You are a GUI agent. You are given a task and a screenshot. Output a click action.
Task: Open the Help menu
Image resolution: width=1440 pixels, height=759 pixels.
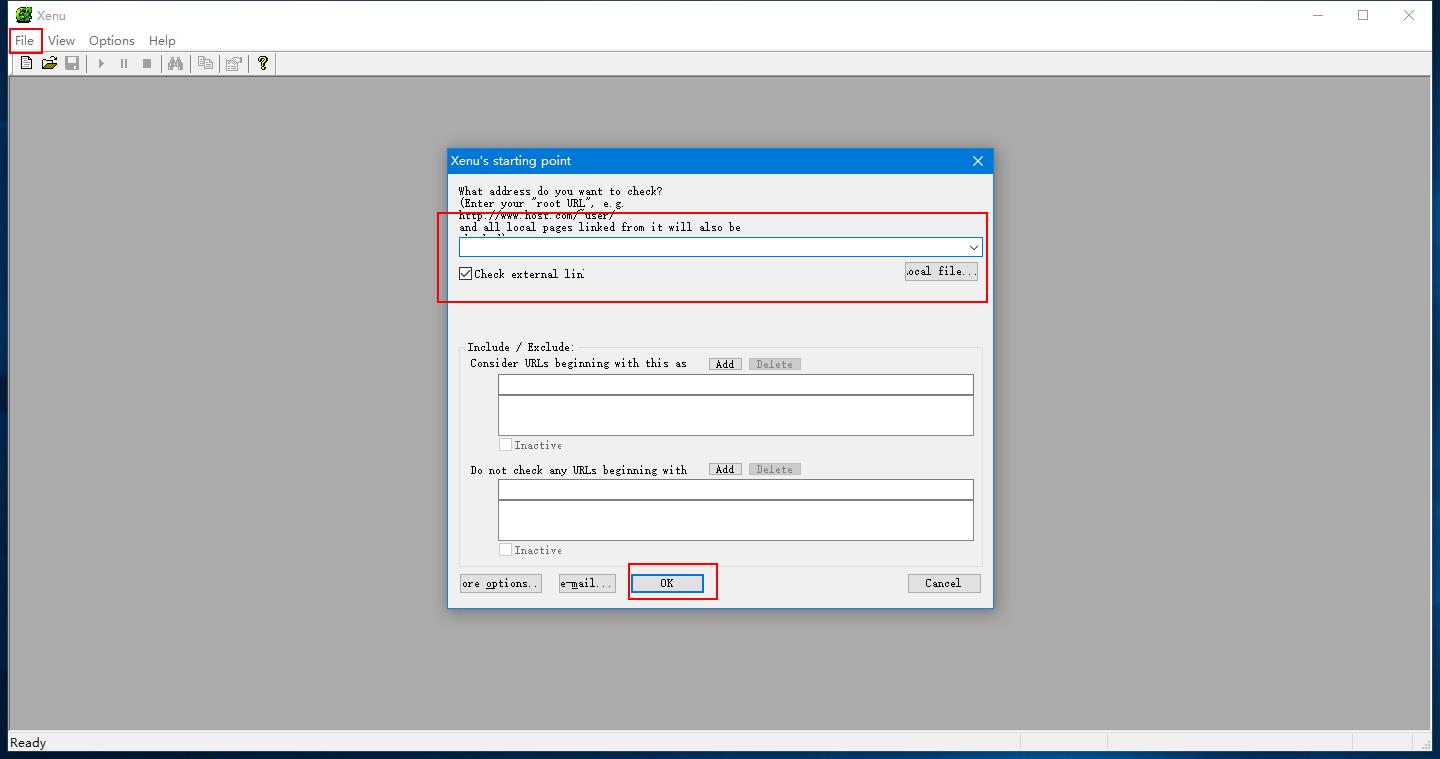click(x=162, y=40)
